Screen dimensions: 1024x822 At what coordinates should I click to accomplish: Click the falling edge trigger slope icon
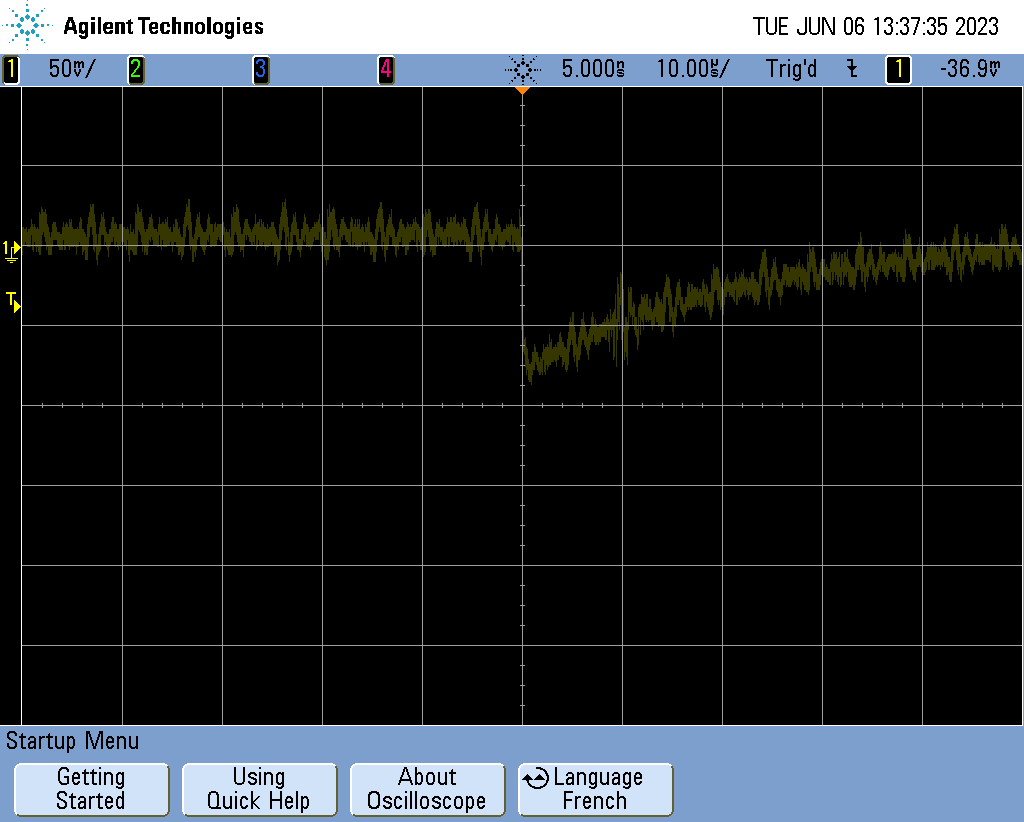point(852,70)
